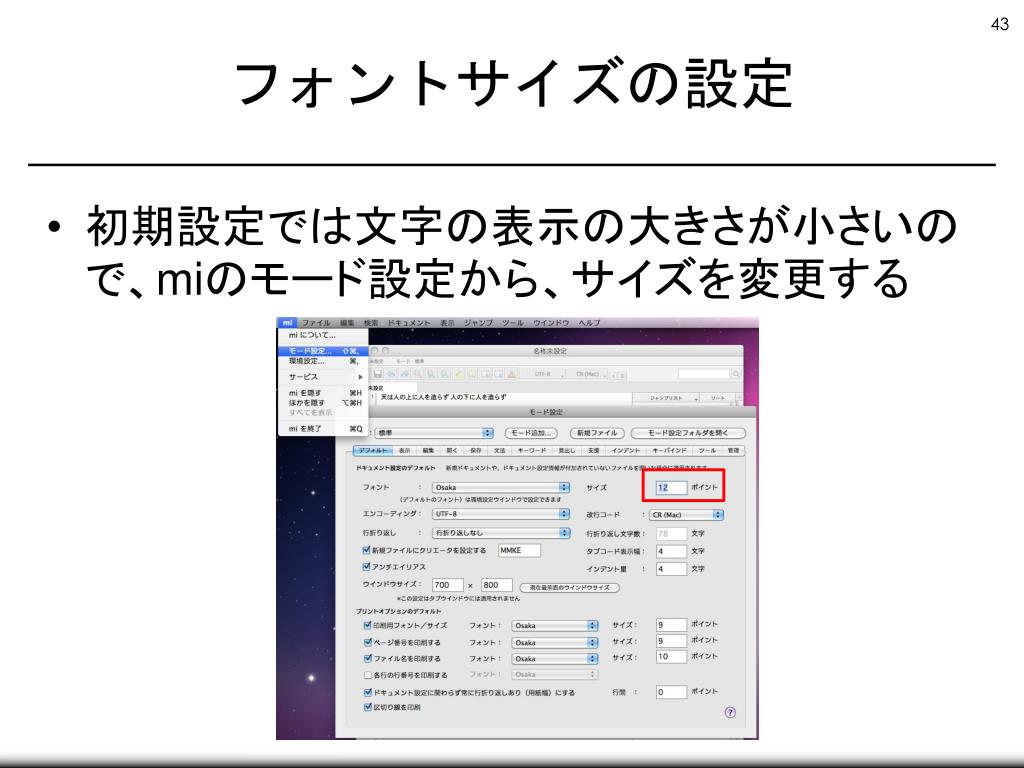The height and width of the screenshot is (768, 1024).
Task: Click the 現在最前面のウインドウサイズ button
Action: [x=569, y=588]
